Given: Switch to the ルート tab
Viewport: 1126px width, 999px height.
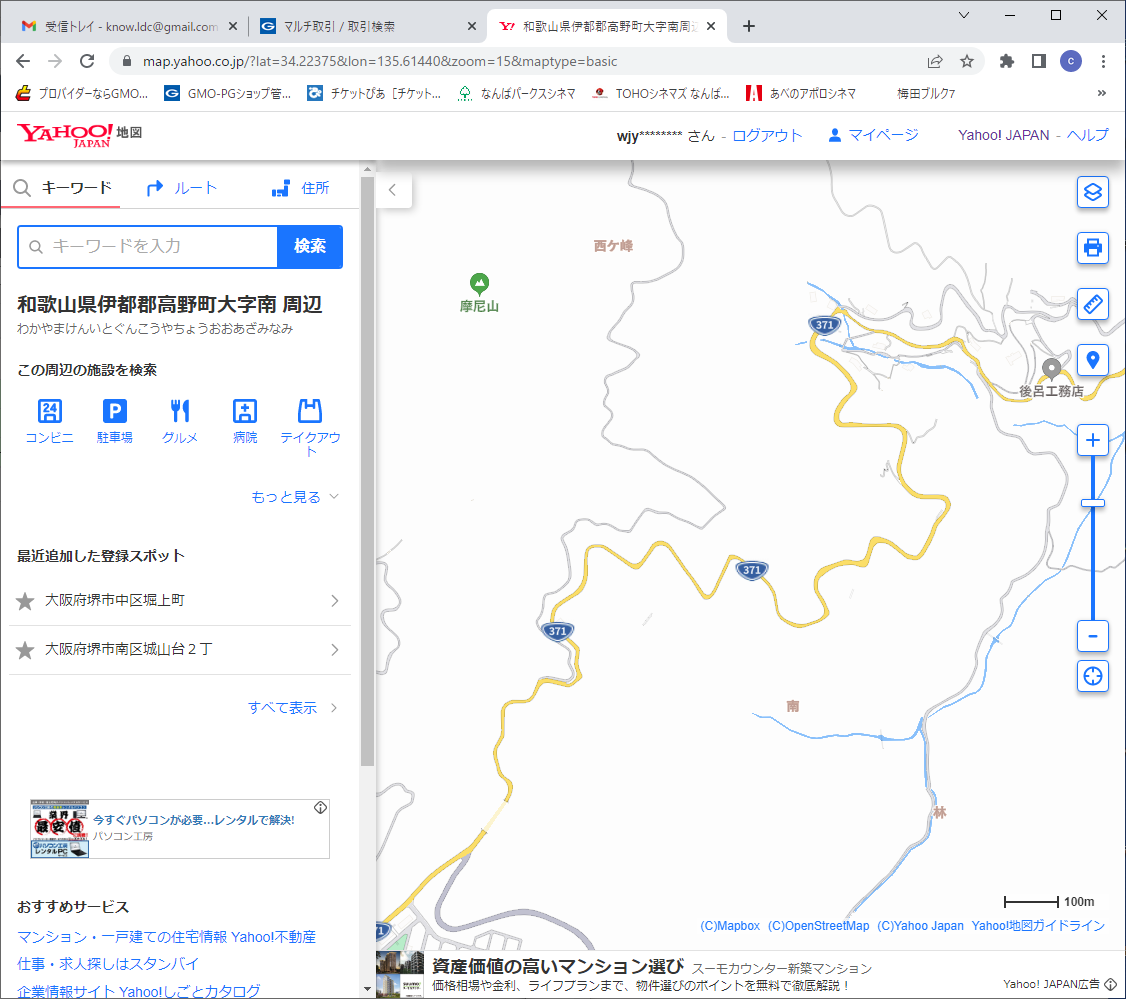Looking at the screenshot, I should click(181, 188).
